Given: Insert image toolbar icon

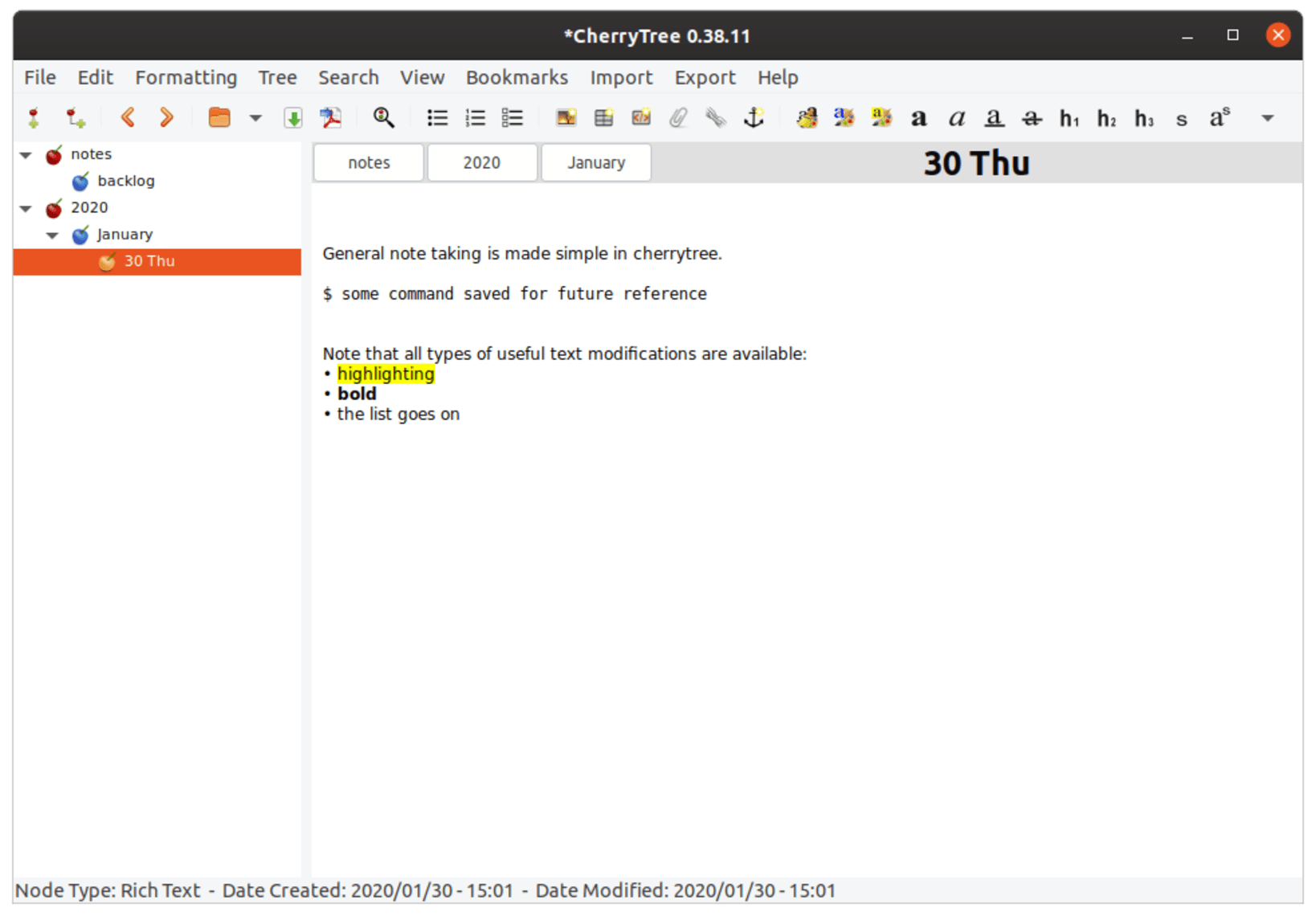Looking at the screenshot, I should click(x=566, y=118).
